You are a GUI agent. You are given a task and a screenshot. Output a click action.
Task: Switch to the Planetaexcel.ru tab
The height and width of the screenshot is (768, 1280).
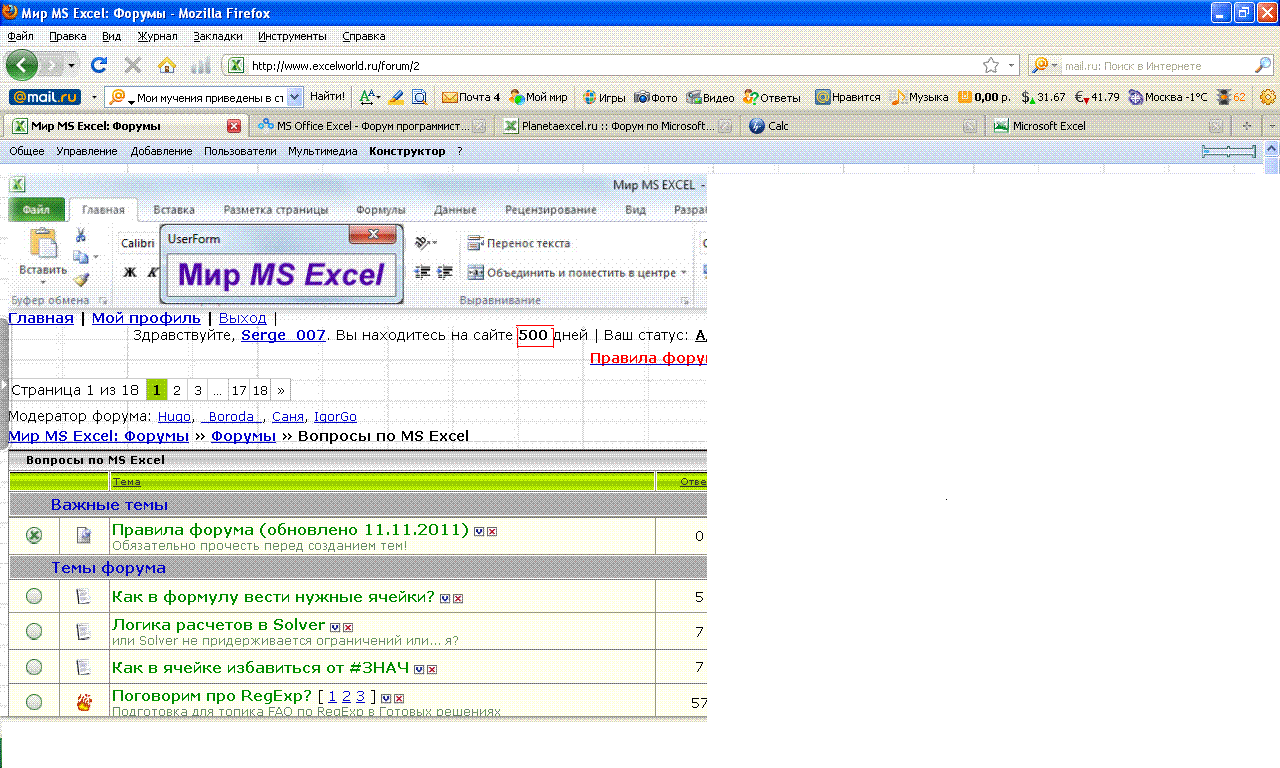(x=616, y=126)
